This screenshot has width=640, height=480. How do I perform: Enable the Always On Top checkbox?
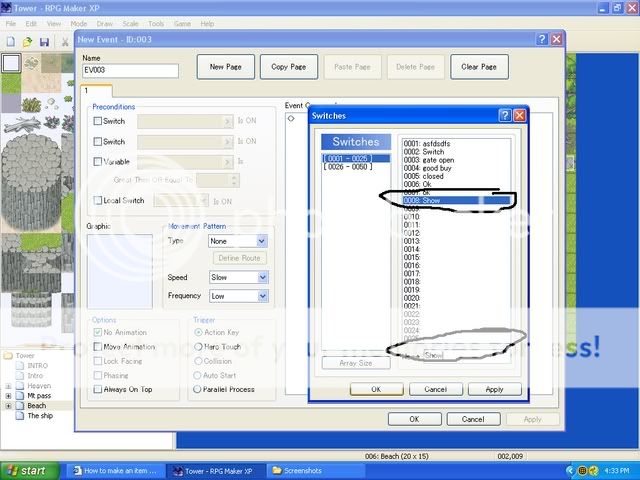(x=97, y=389)
